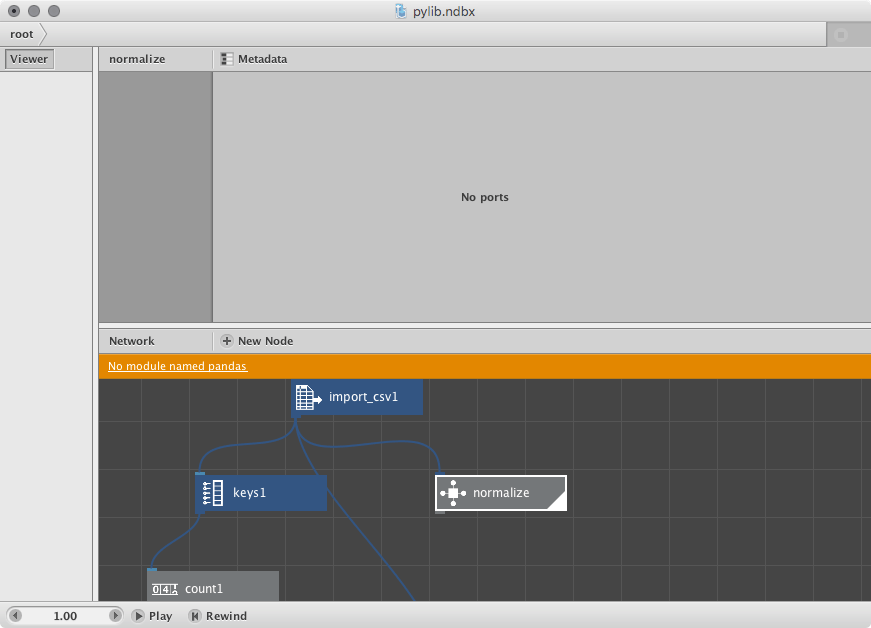Click the frame number field showing 1.00
This screenshot has height=628, width=871.
[x=65, y=616]
